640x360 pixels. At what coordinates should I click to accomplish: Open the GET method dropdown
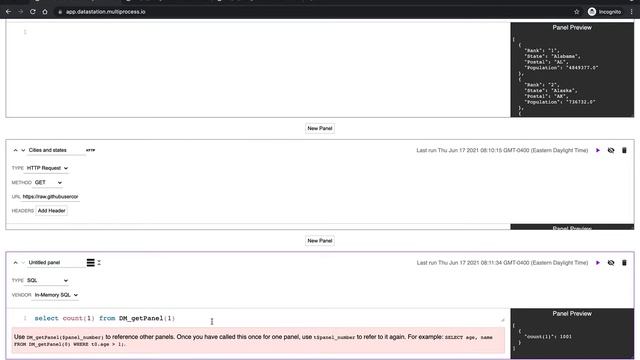(48, 182)
